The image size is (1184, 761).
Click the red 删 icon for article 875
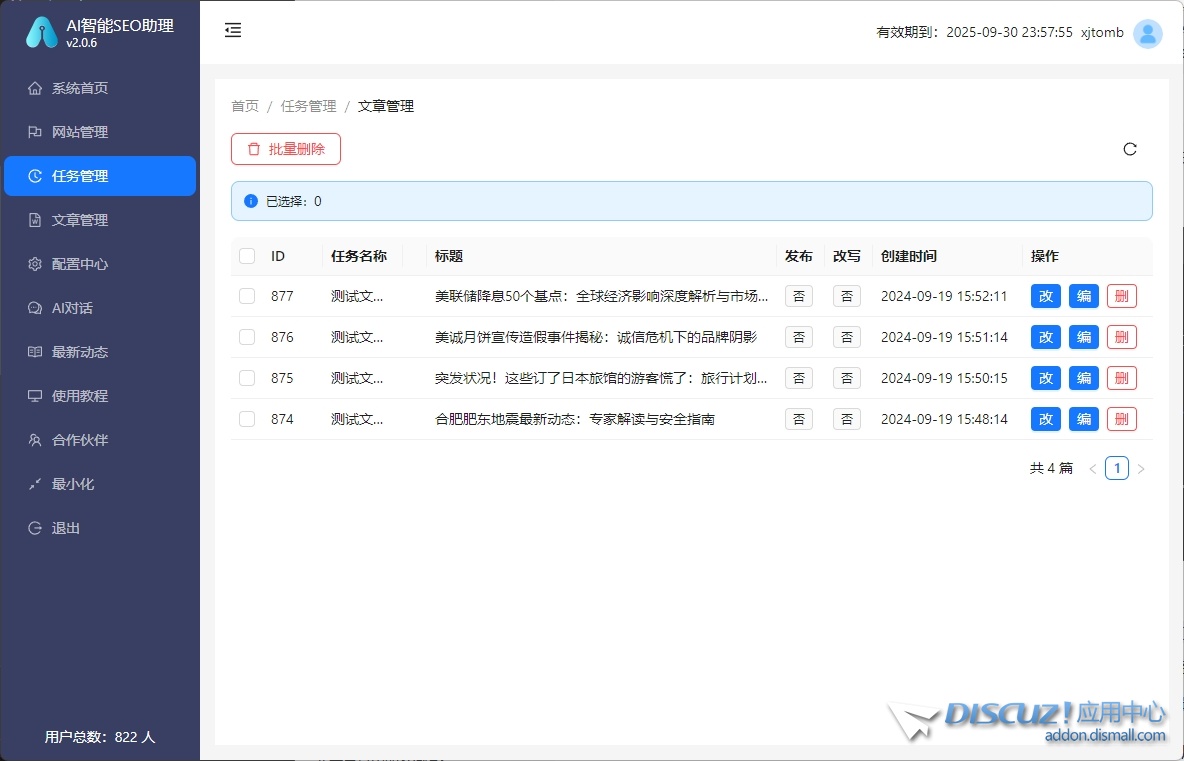pyautogui.click(x=1121, y=378)
